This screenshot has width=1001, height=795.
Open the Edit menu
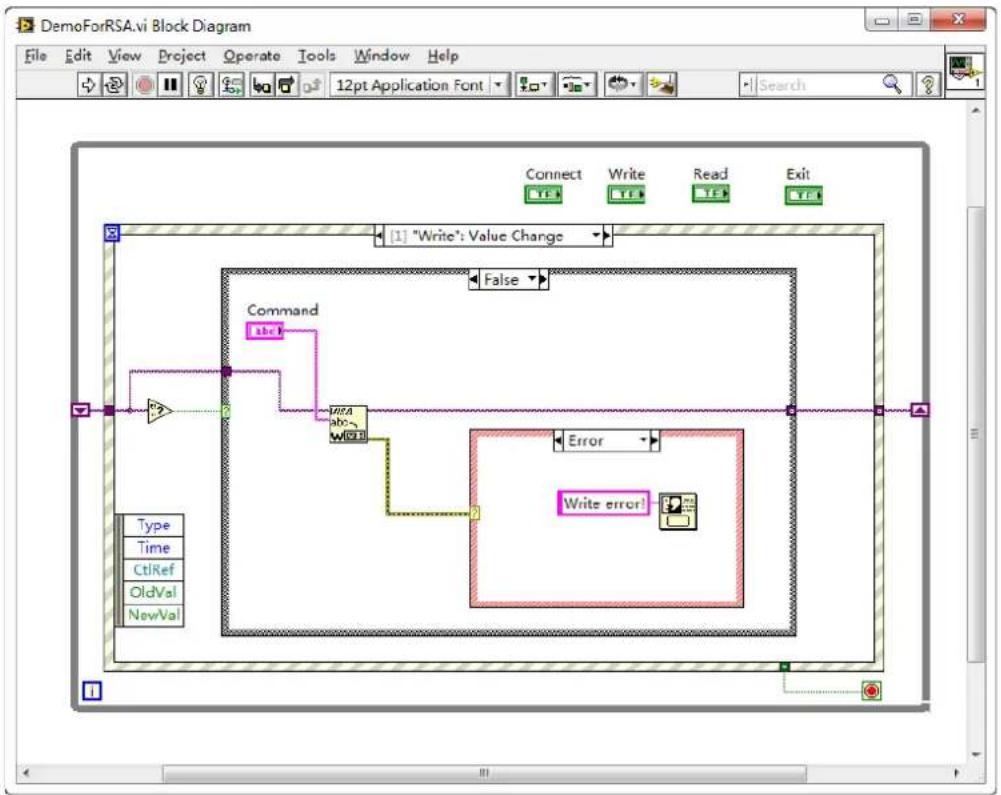tap(78, 56)
